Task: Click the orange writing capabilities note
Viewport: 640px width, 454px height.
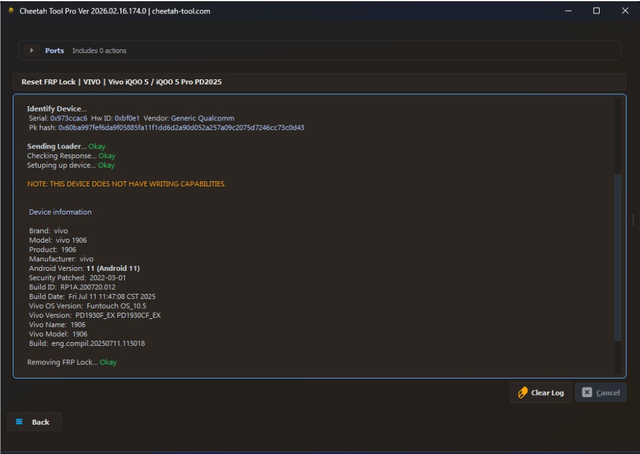Action: click(126, 184)
